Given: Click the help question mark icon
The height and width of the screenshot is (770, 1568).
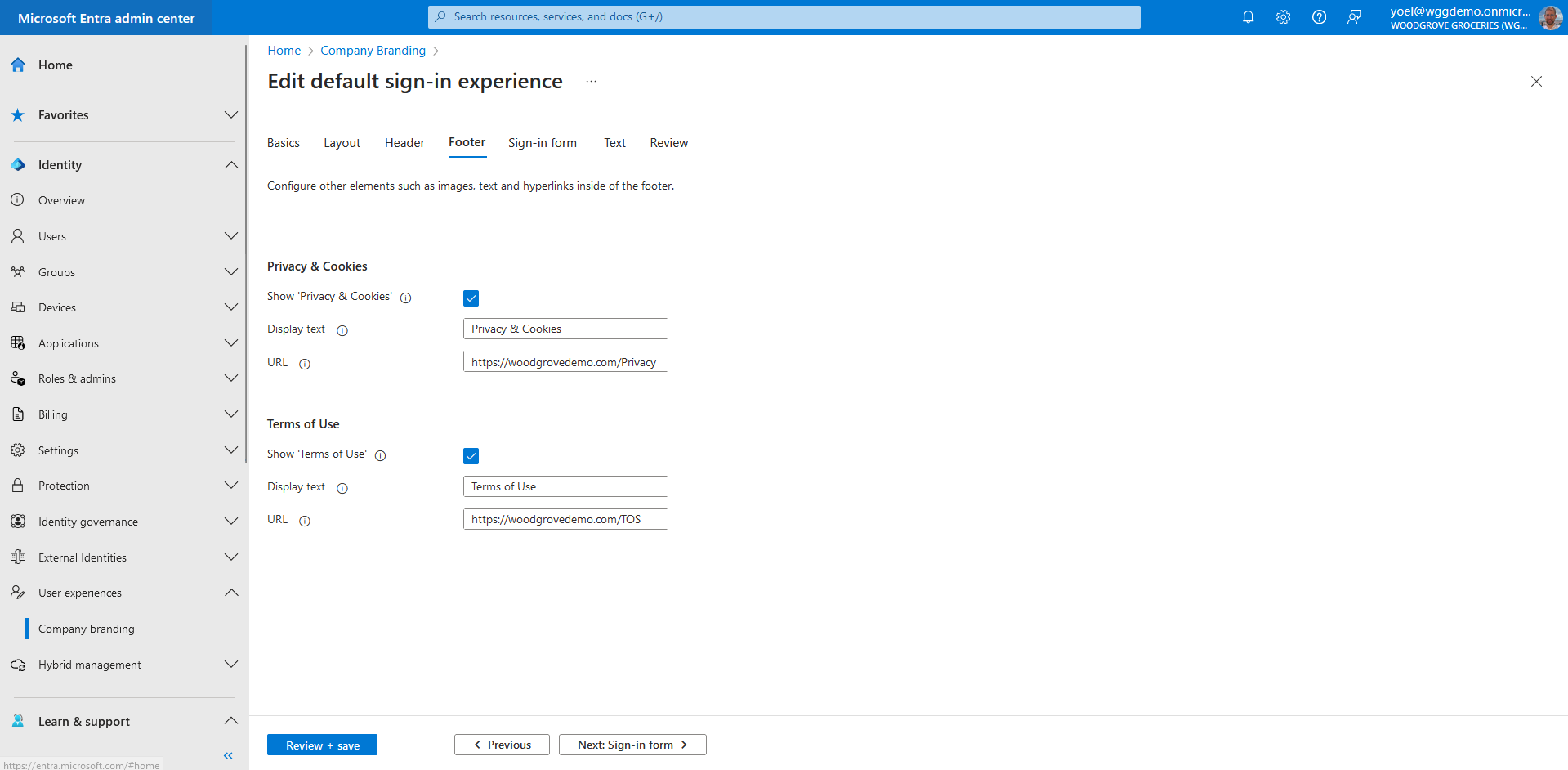Looking at the screenshot, I should pyautogui.click(x=1319, y=17).
